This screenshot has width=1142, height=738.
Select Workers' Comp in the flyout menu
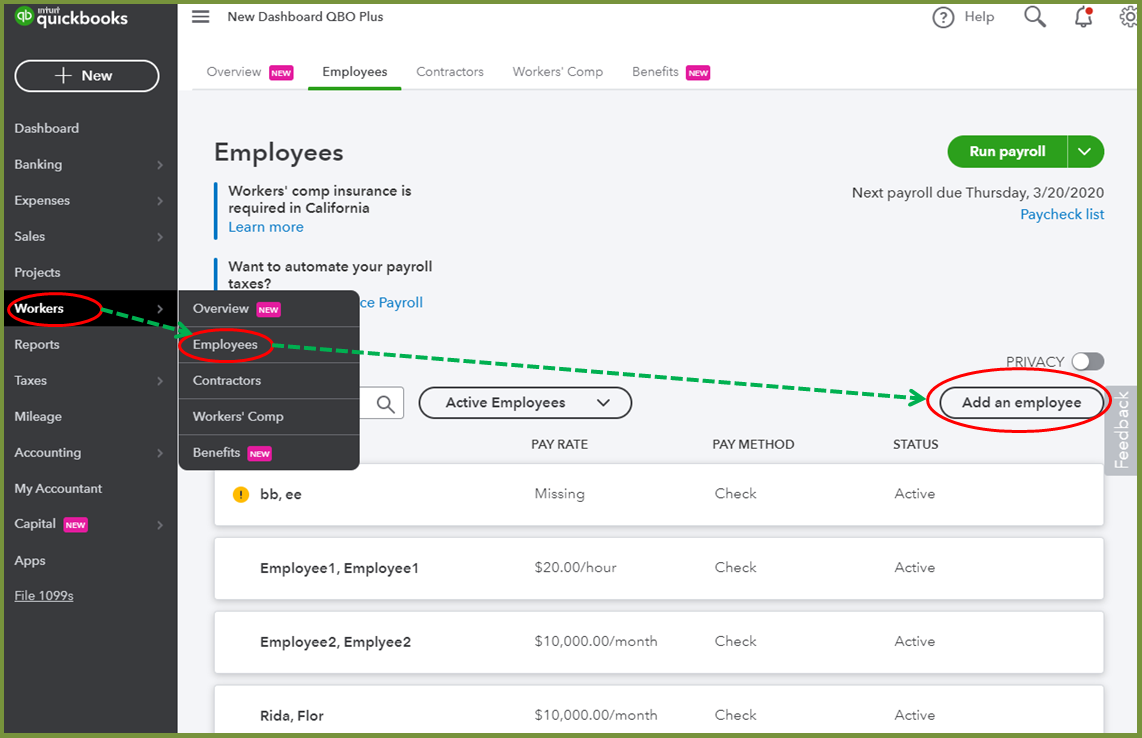click(269, 417)
